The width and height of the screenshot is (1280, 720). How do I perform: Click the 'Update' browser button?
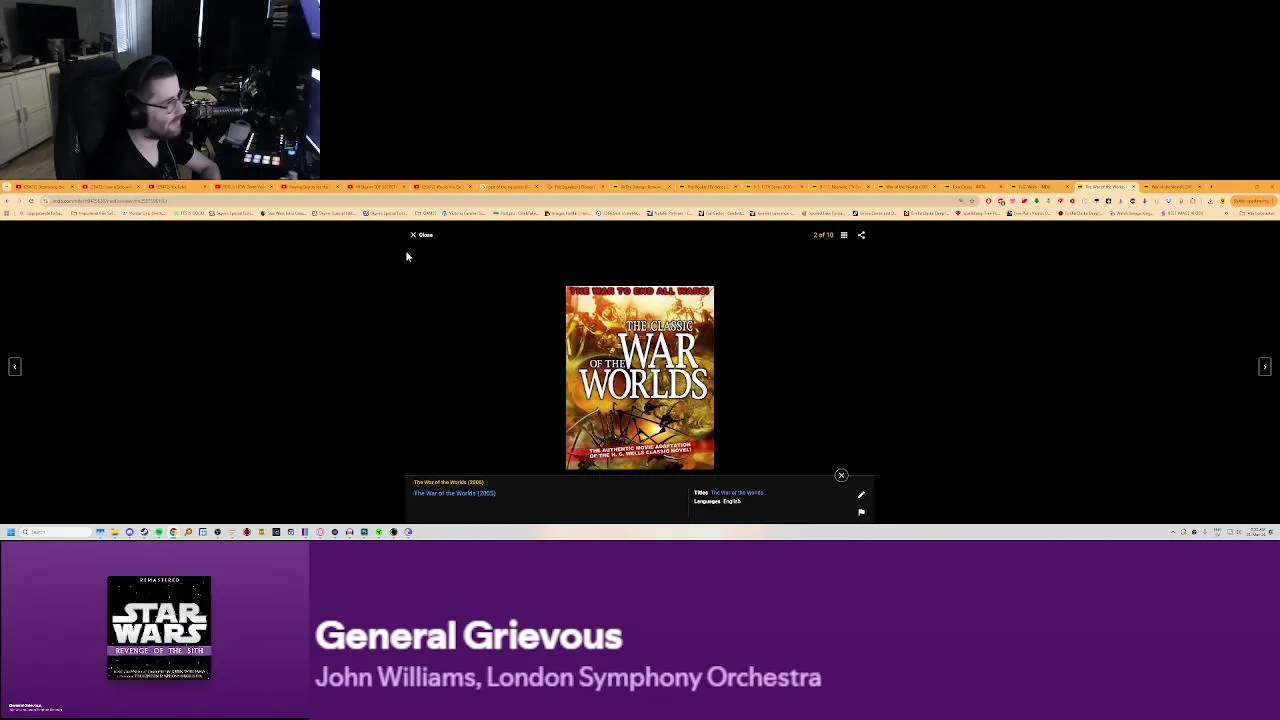1253,201
